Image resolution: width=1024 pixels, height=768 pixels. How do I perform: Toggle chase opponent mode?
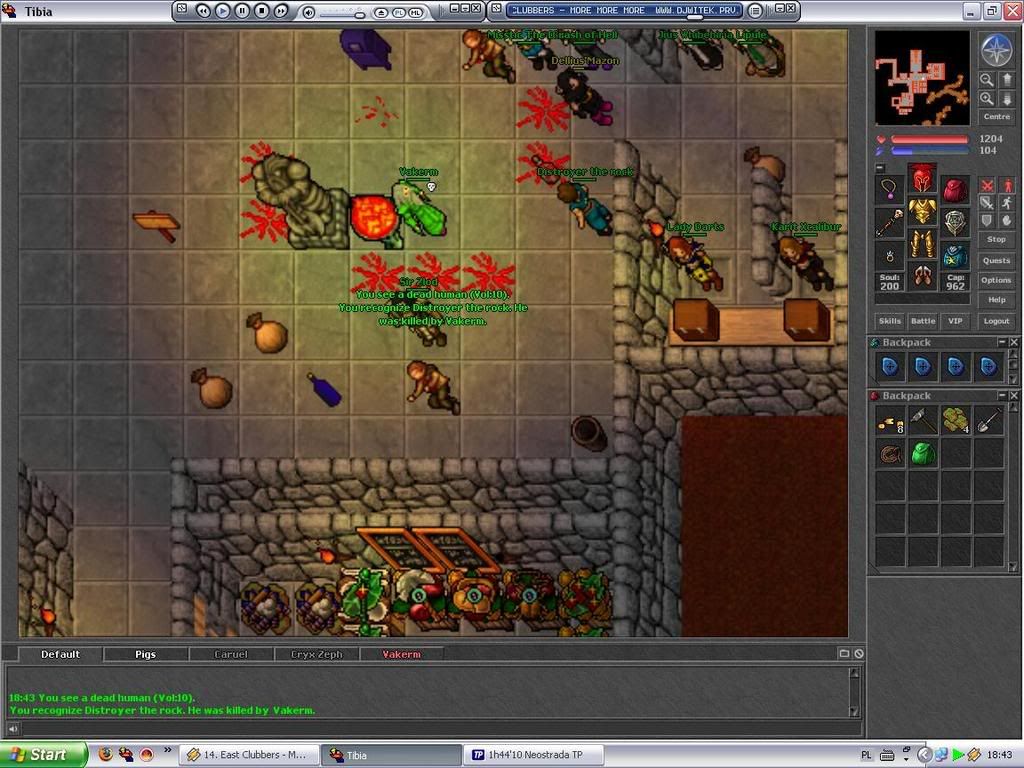click(x=1007, y=203)
